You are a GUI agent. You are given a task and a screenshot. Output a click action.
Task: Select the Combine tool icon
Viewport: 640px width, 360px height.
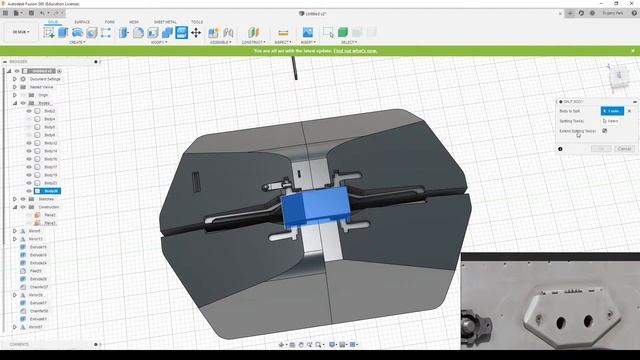(167, 33)
